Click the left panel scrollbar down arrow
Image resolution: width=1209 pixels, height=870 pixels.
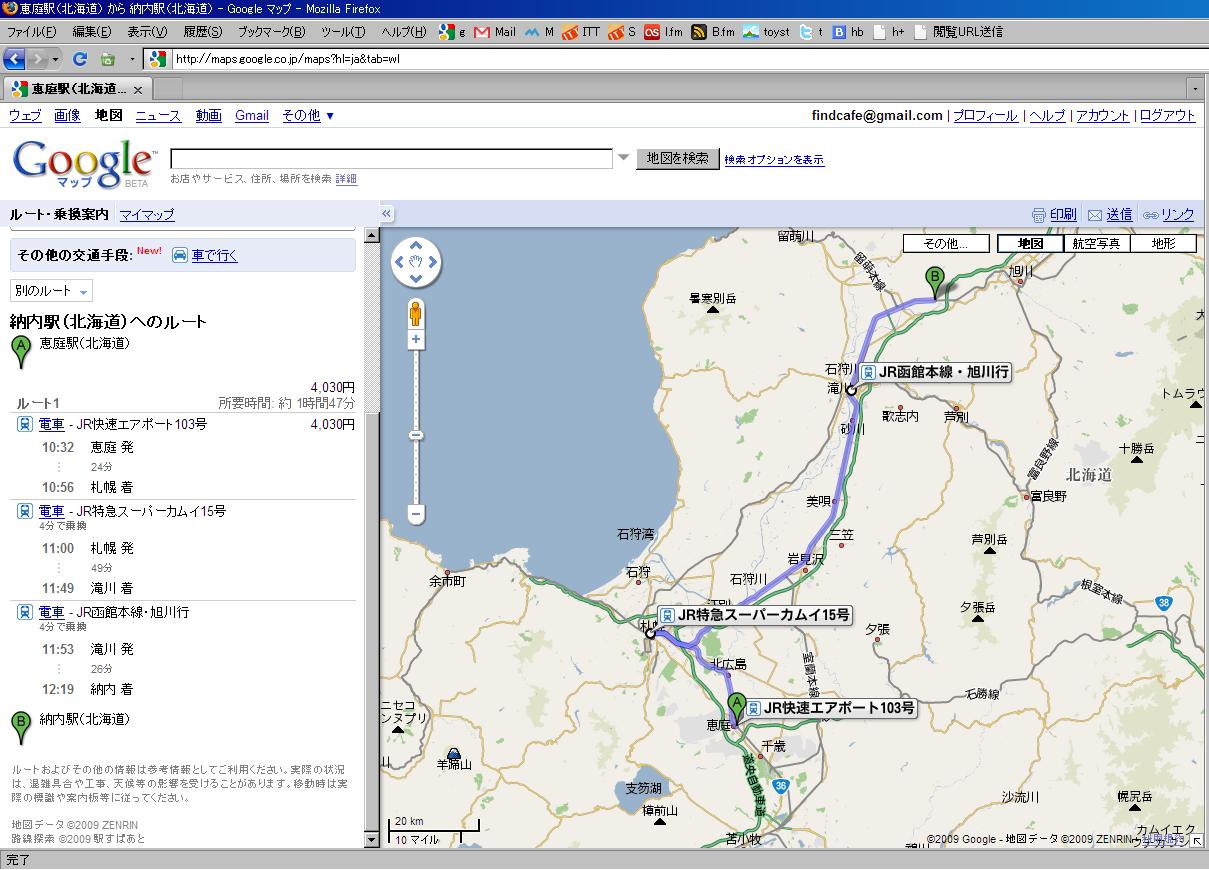point(372,841)
